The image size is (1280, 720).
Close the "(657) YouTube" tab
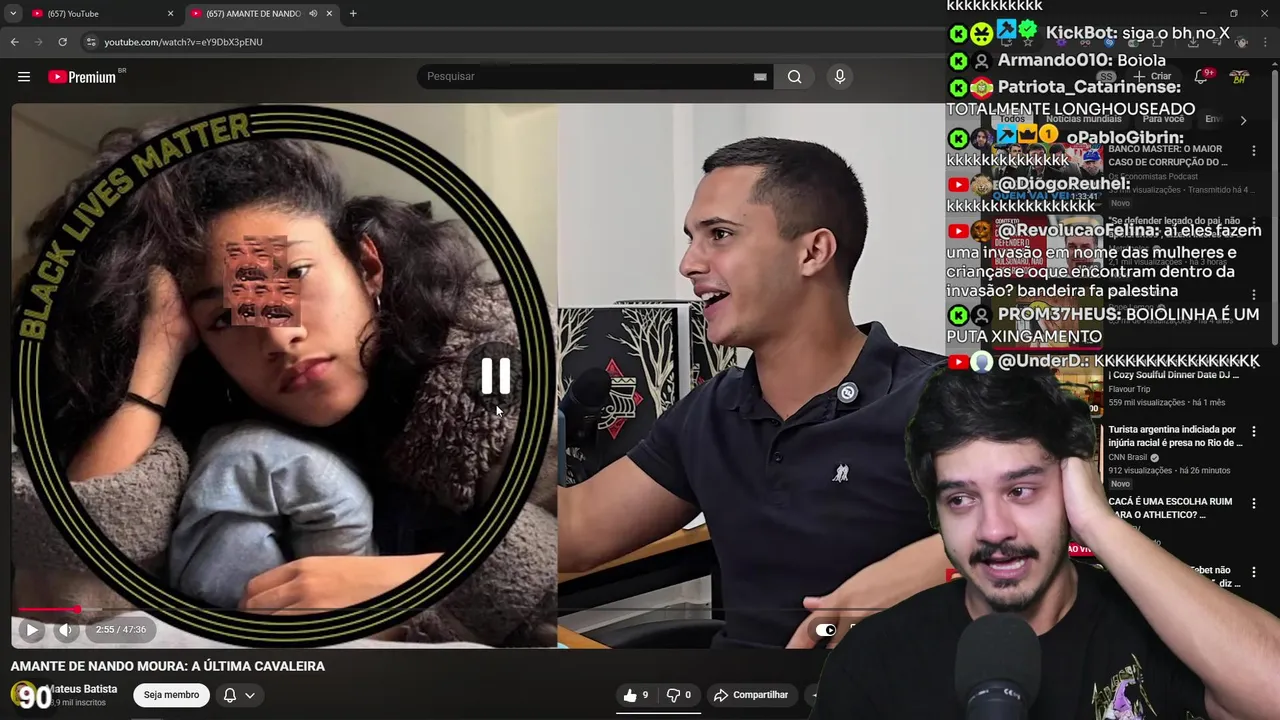[170, 13]
